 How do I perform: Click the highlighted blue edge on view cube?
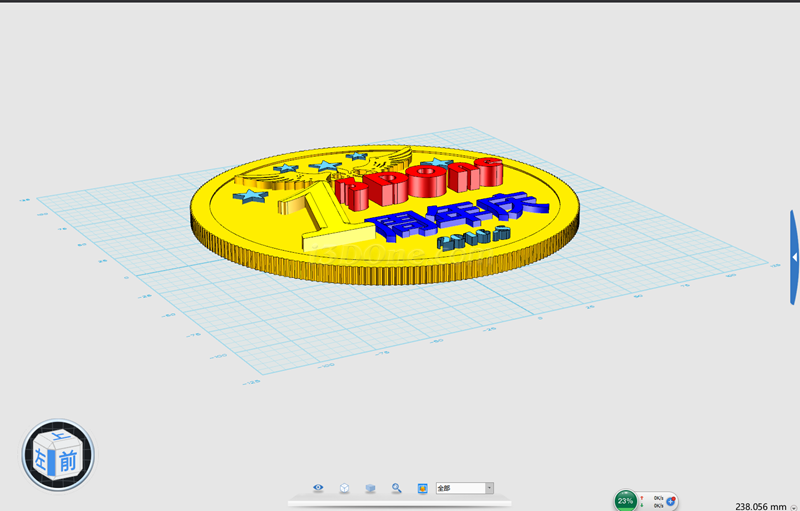52,461
